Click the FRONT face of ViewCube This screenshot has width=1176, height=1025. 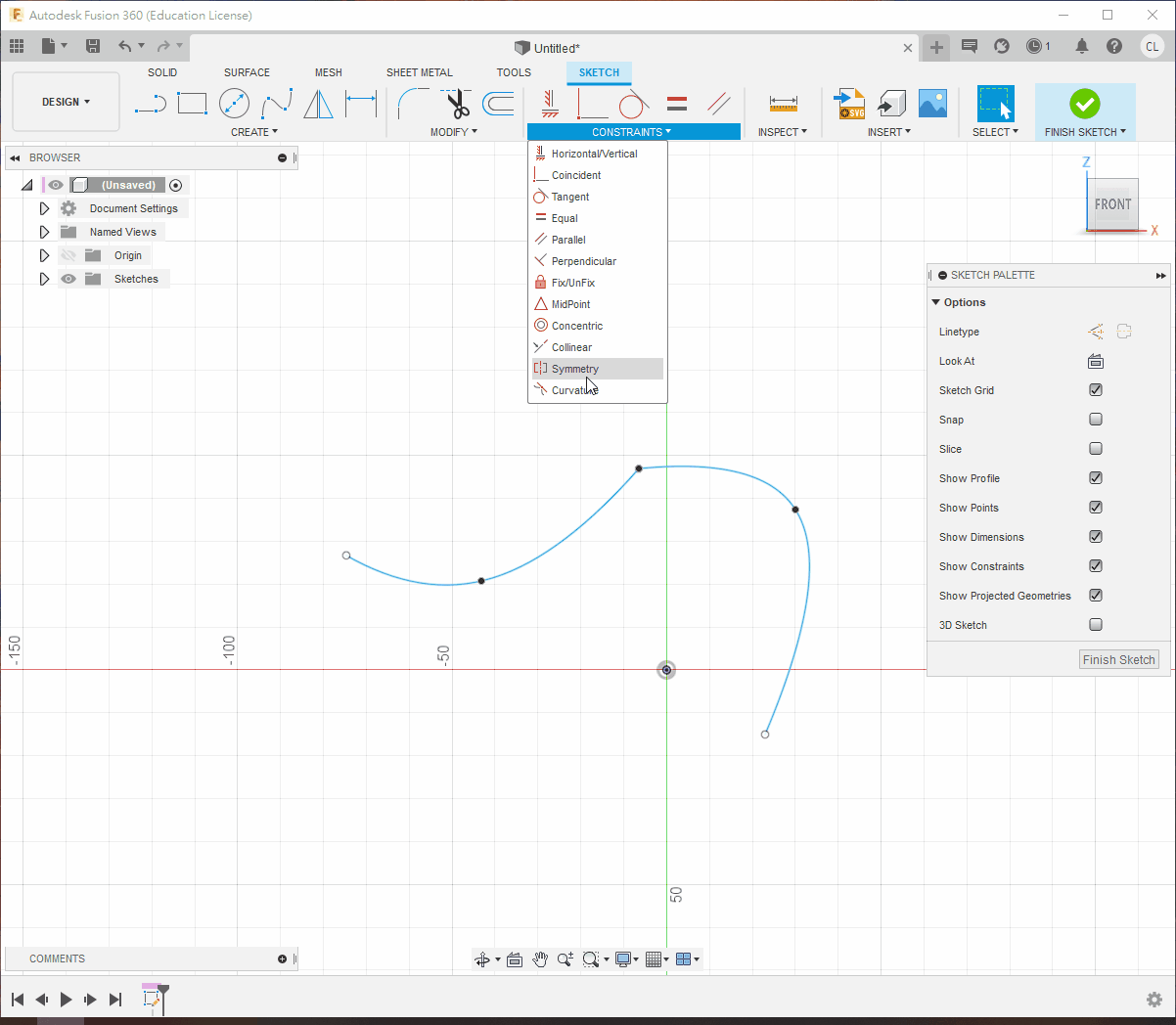(1112, 204)
